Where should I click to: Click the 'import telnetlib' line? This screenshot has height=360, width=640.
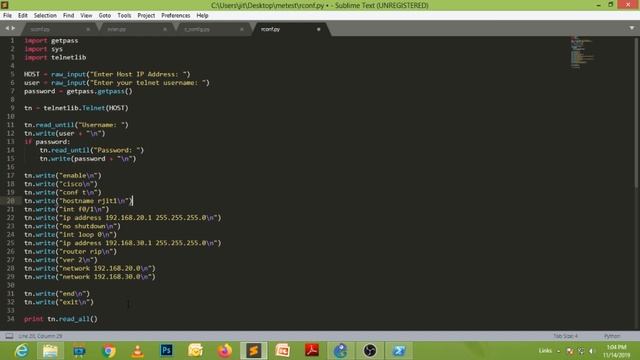click(x=55, y=58)
